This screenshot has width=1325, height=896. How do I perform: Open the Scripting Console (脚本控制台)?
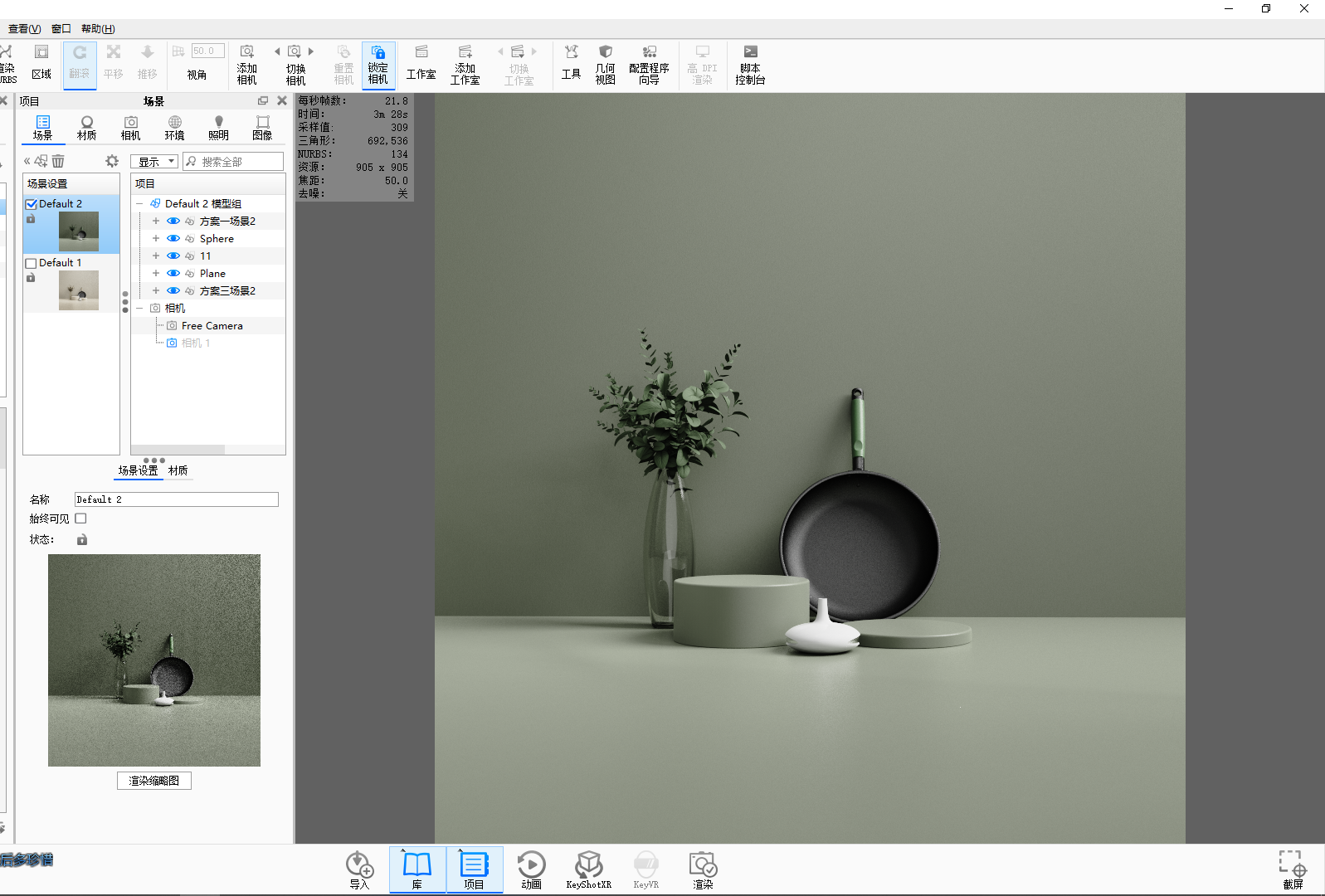point(749,65)
